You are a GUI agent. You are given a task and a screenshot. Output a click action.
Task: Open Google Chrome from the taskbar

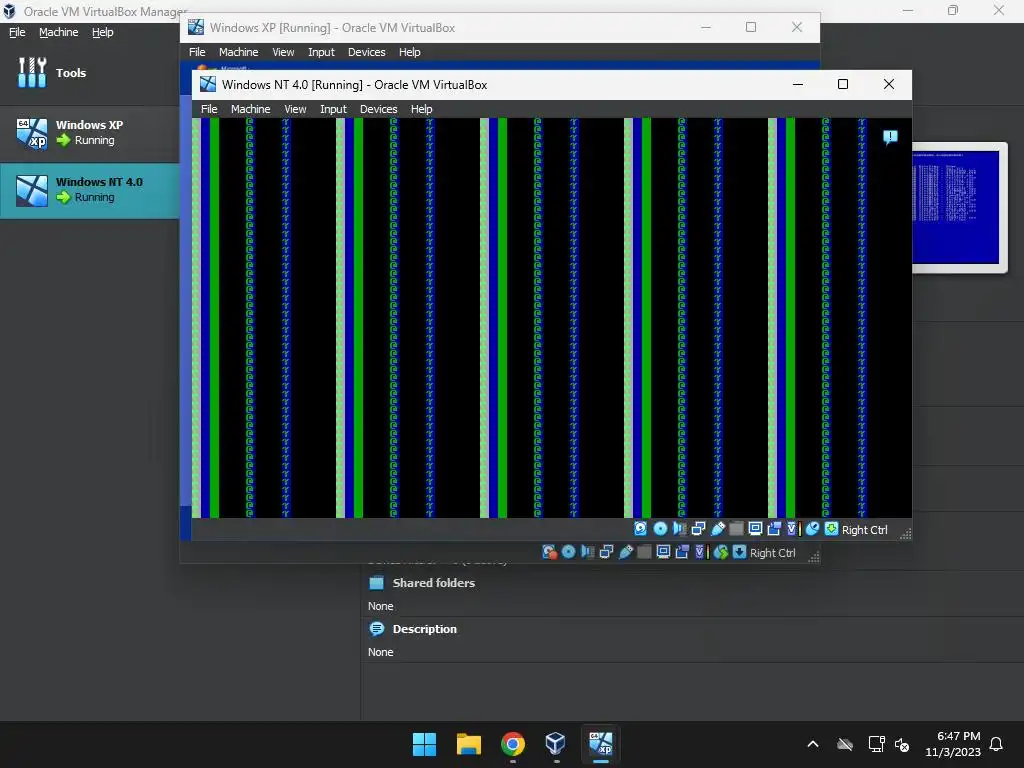513,744
